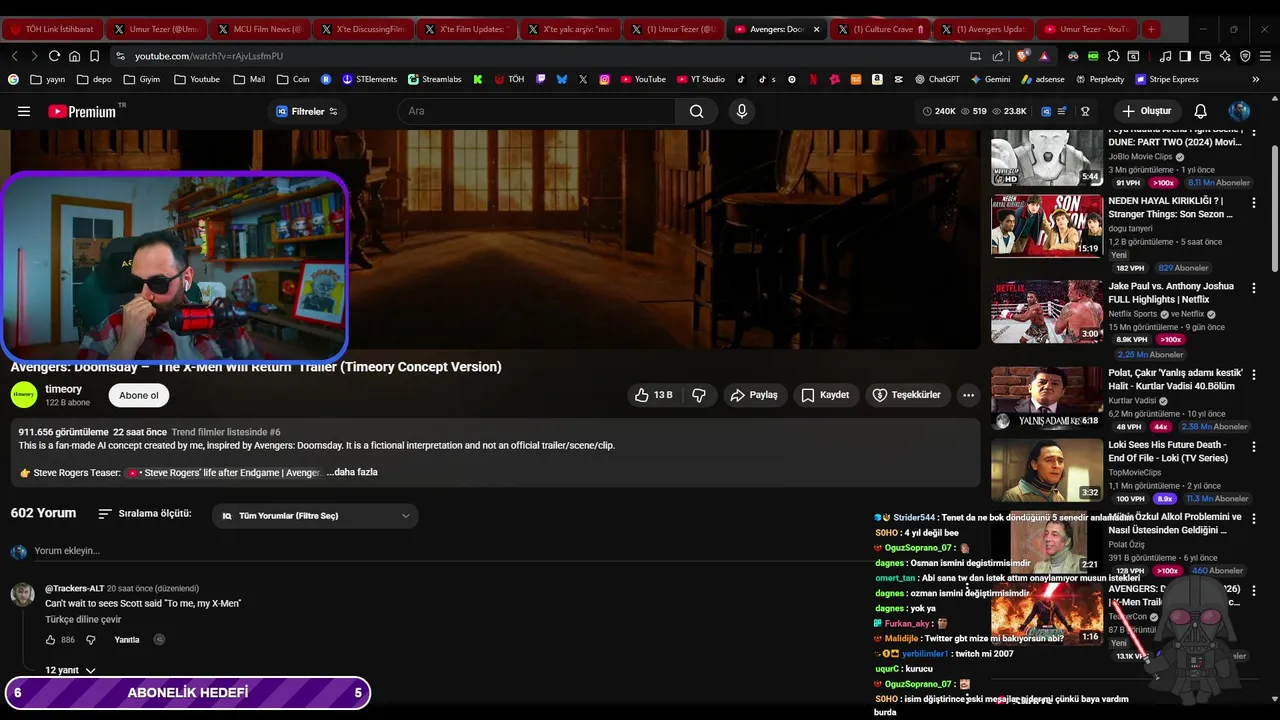The height and width of the screenshot is (720, 1280).
Task: Open more actions ellipsis under video
Action: coord(968,395)
